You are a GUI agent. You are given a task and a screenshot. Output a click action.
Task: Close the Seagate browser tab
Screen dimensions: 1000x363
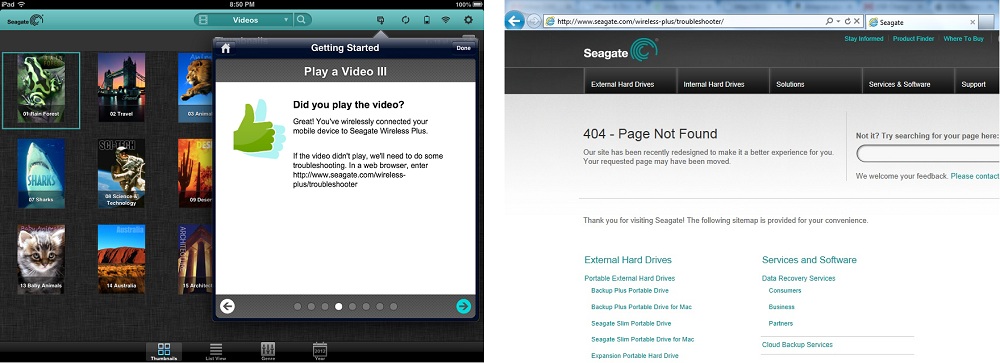(x=973, y=22)
